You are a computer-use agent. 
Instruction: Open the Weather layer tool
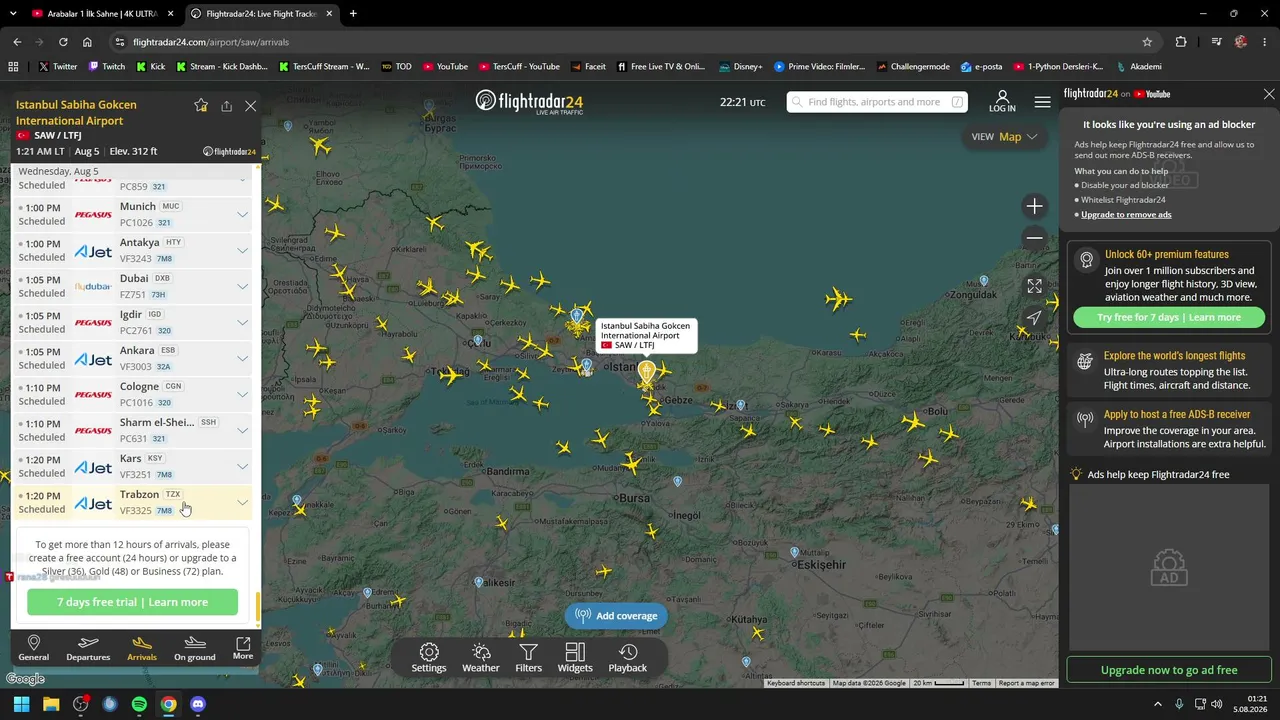pyautogui.click(x=481, y=658)
